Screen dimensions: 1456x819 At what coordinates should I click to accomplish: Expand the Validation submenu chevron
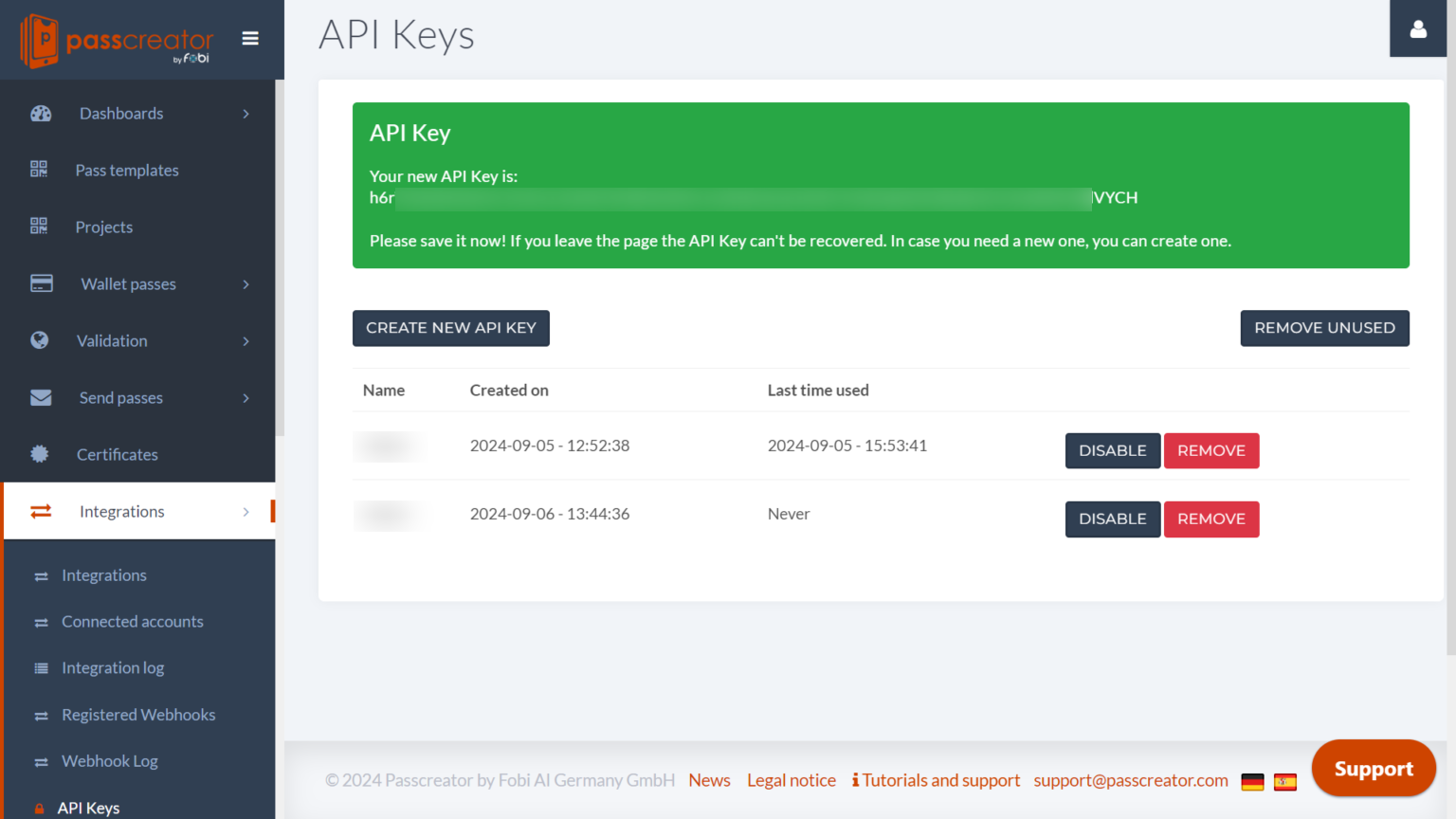(x=246, y=341)
